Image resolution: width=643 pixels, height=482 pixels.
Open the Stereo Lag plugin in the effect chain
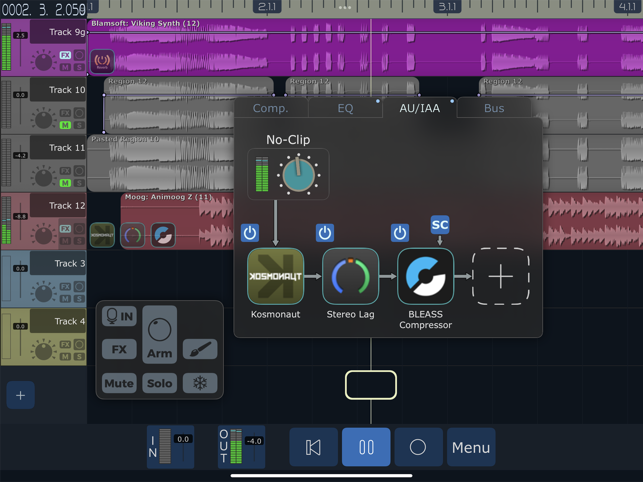351,276
